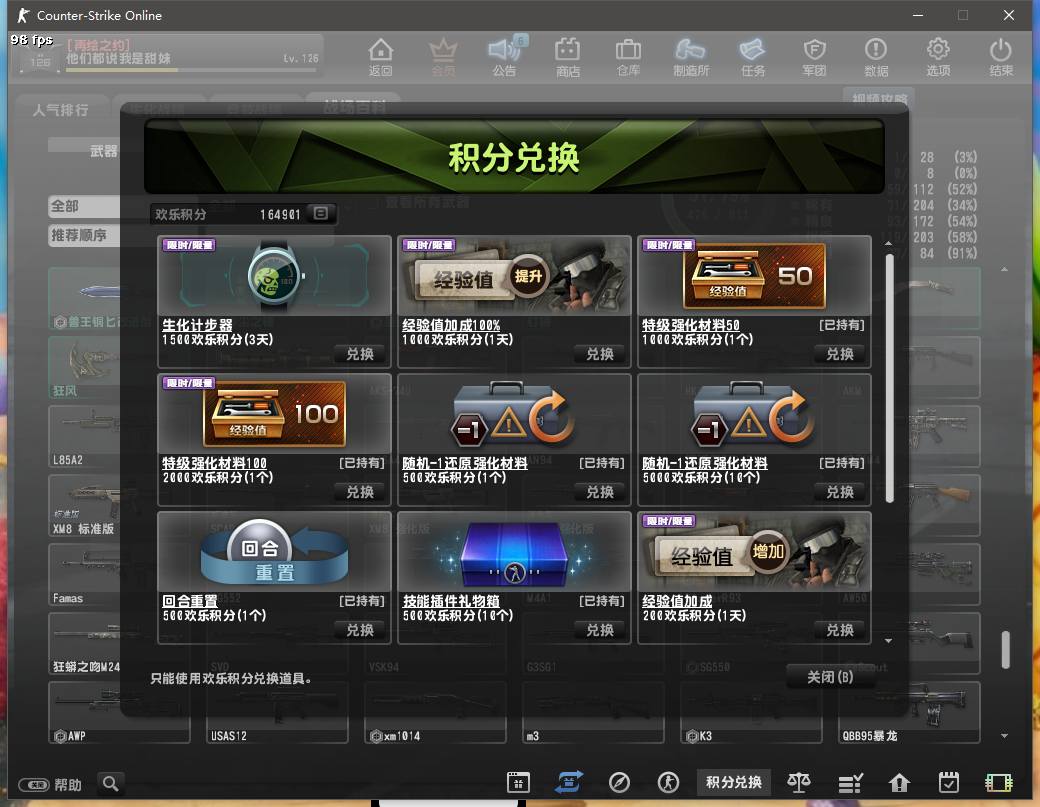
Task: Click the compass icon in bottom toolbar
Action: 619,782
